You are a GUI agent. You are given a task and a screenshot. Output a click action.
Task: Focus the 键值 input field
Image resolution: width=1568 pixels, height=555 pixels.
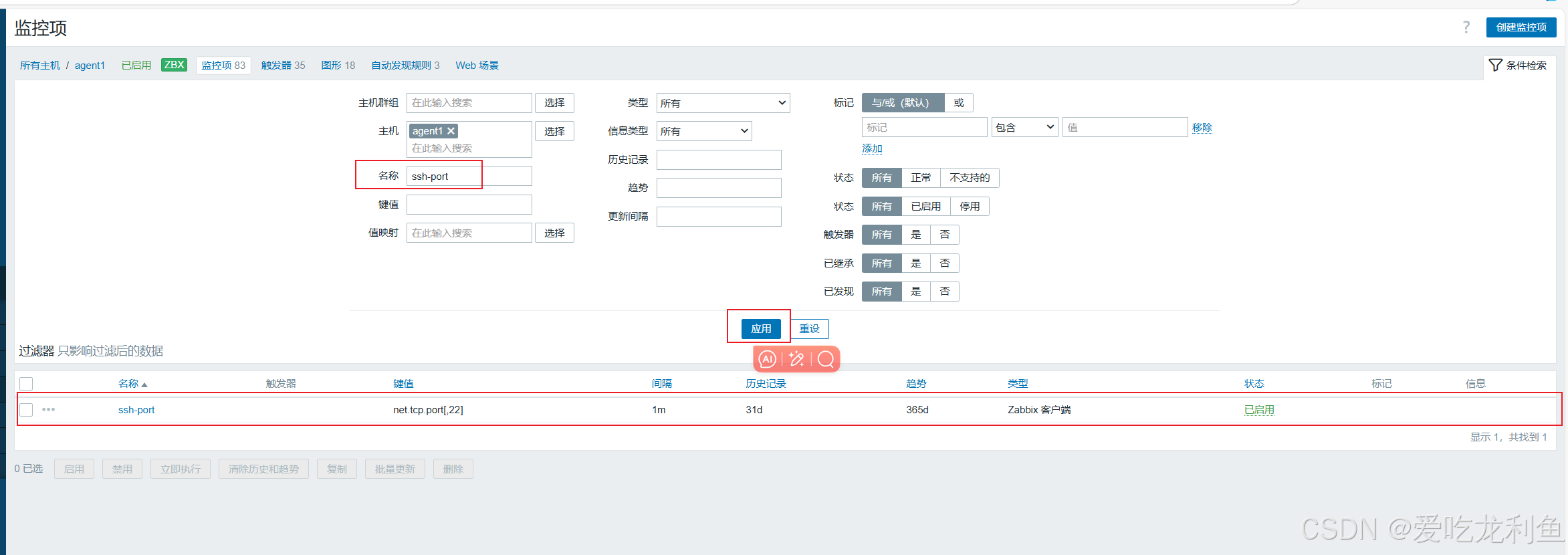(x=469, y=205)
